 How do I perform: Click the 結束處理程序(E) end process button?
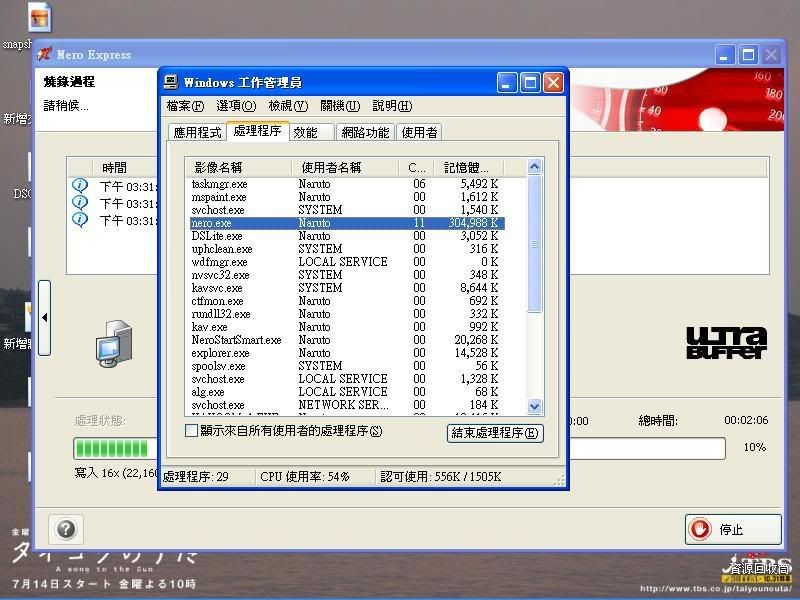pos(495,433)
